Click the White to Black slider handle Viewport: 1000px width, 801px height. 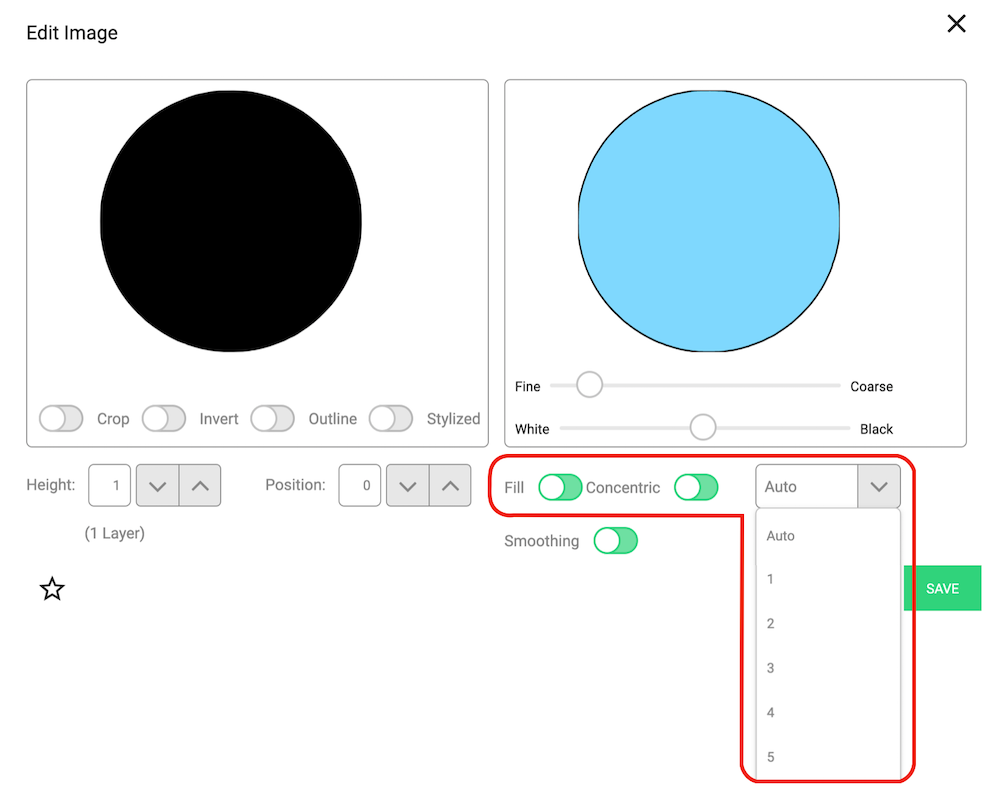[703, 427]
